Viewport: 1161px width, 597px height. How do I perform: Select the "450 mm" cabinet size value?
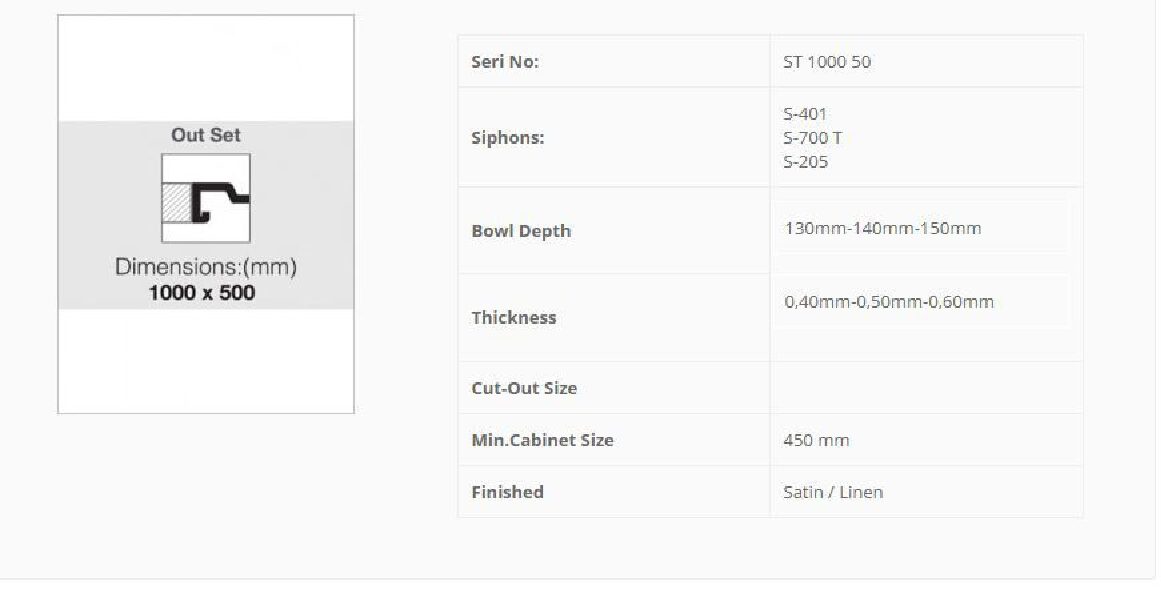point(816,440)
